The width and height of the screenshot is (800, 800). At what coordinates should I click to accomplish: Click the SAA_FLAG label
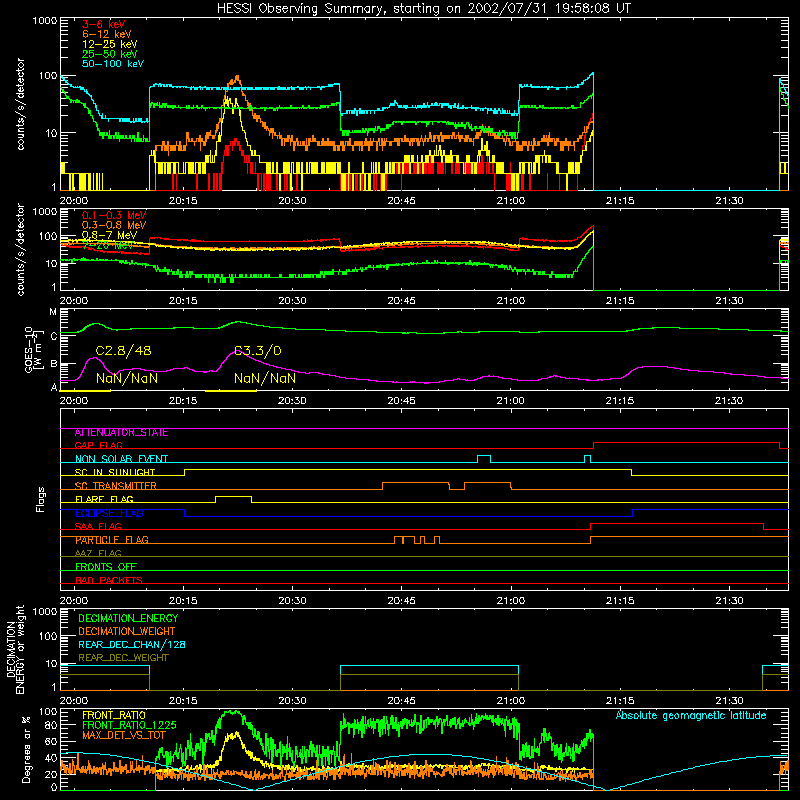pyautogui.click(x=98, y=527)
